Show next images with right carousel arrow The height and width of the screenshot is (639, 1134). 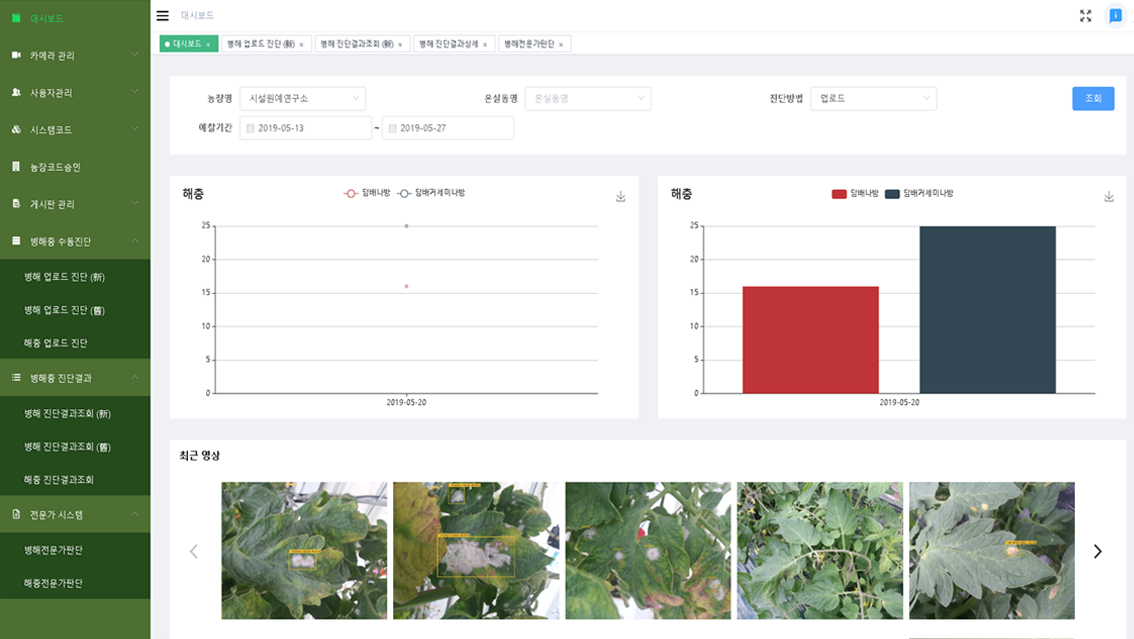[x=1097, y=551]
